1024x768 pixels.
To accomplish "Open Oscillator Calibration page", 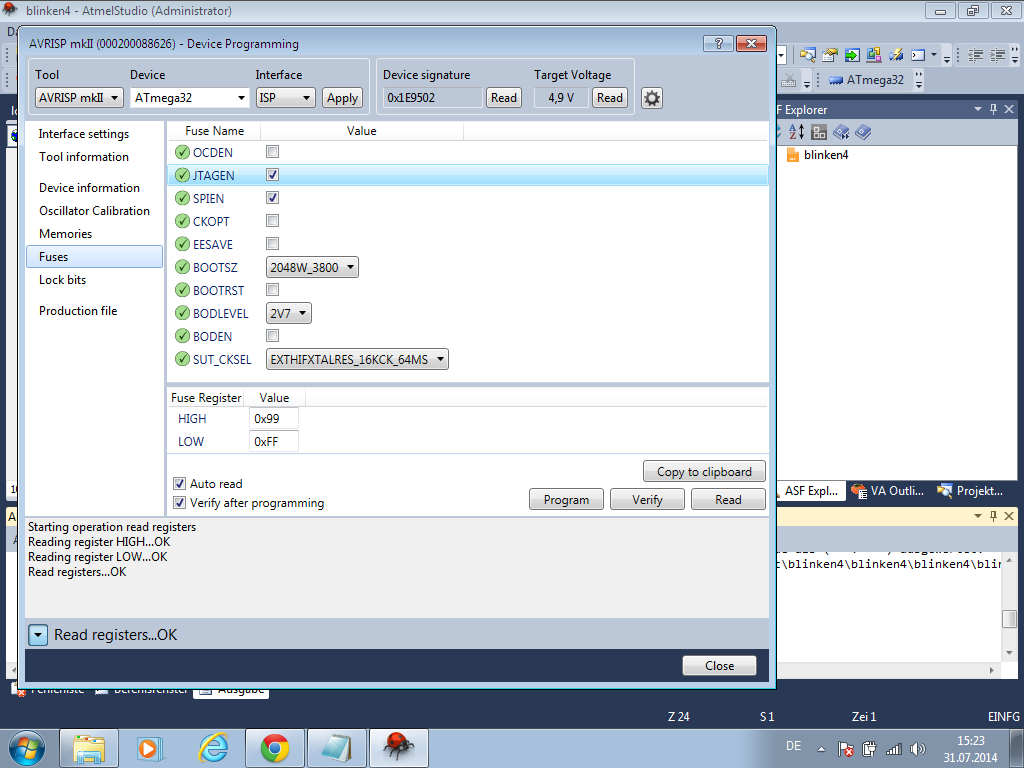I will [x=94, y=210].
